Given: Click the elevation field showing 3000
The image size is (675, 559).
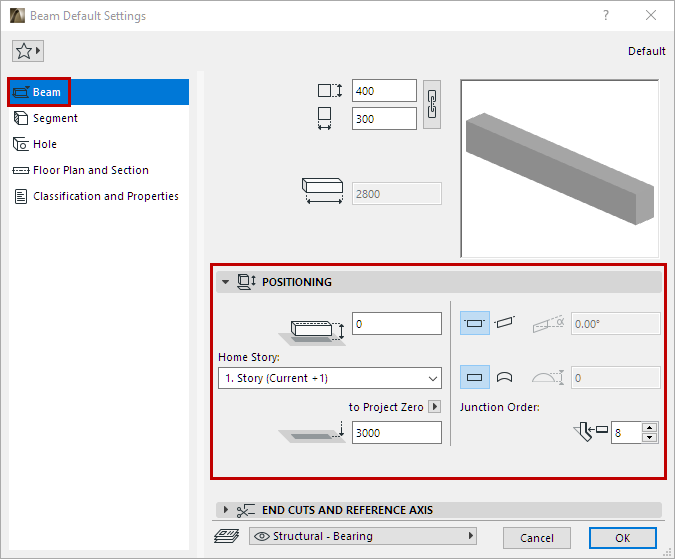Looking at the screenshot, I should click(396, 432).
